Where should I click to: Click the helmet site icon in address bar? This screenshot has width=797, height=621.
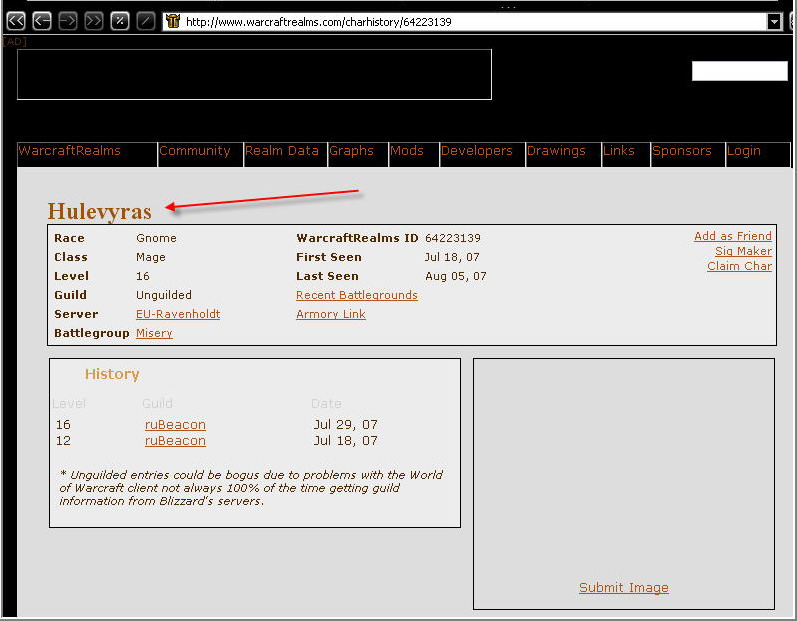[173, 21]
